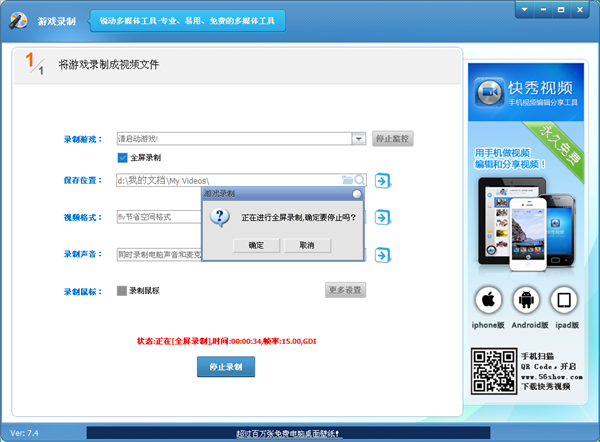Click the devices promo image of 快秀视频
Image resolution: width=600 pixels, height=442 pixels.
click(x=526, y=224)
